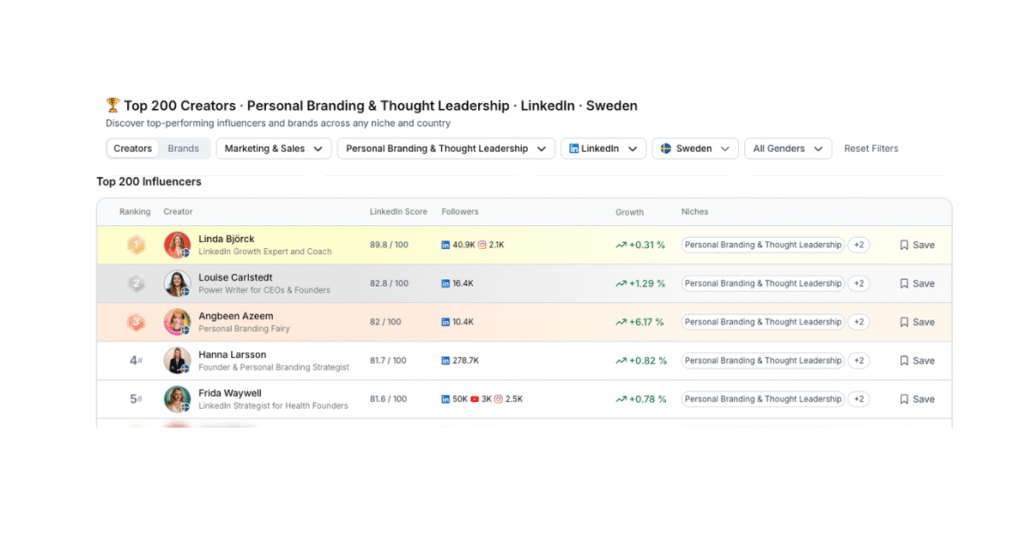Image resolution: width=1030 pixels, height=541 pixels.
Task: Click Louise Carlstedt's avatar photo
Action: coord(177,284)
